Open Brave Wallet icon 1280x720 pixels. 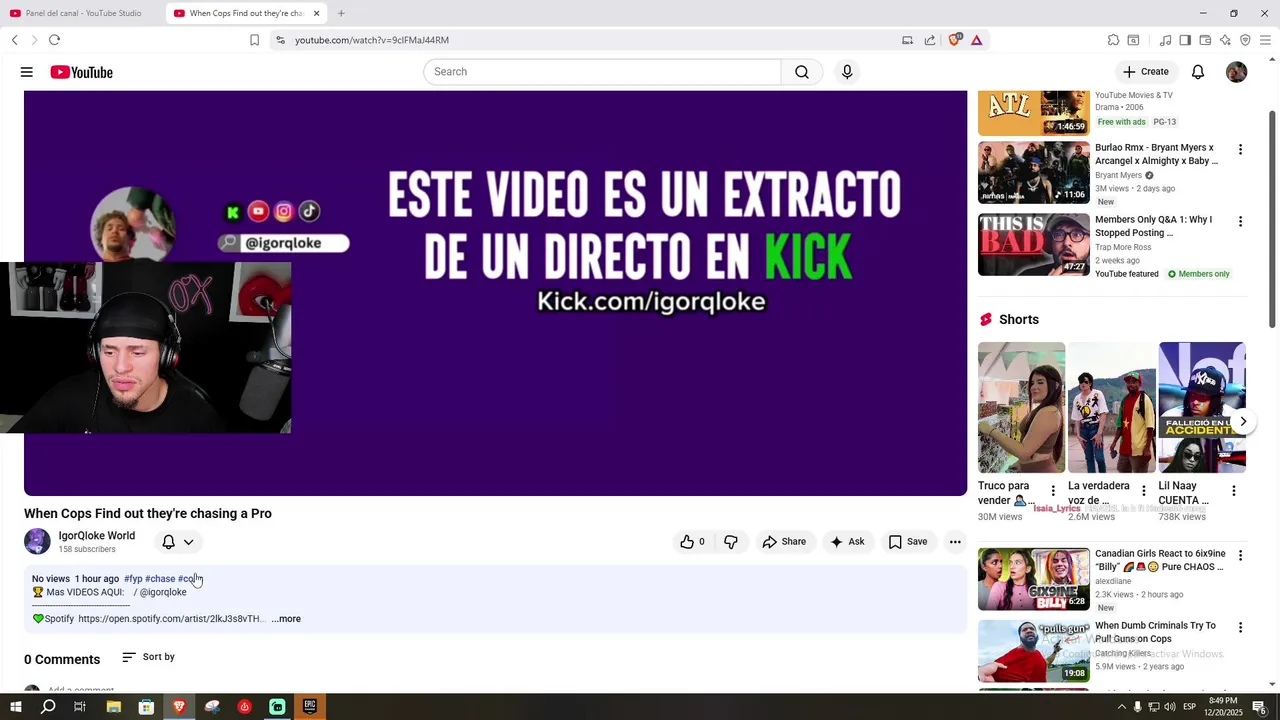tap(1205, 40)
